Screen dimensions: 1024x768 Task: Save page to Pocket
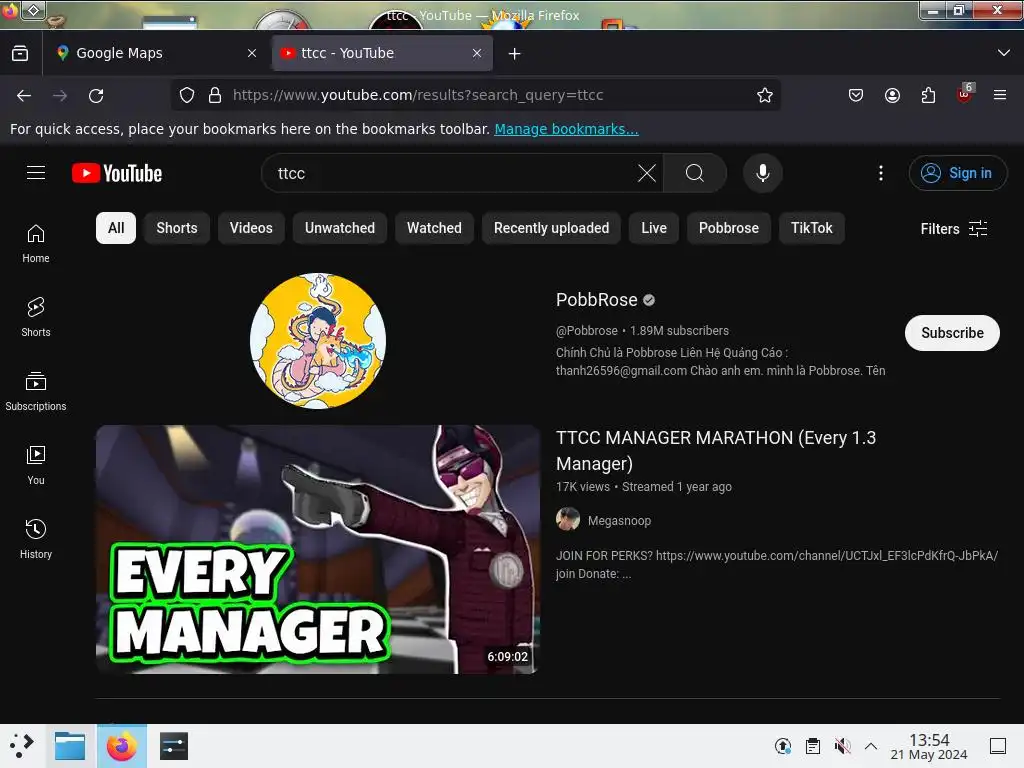(856, 95)
